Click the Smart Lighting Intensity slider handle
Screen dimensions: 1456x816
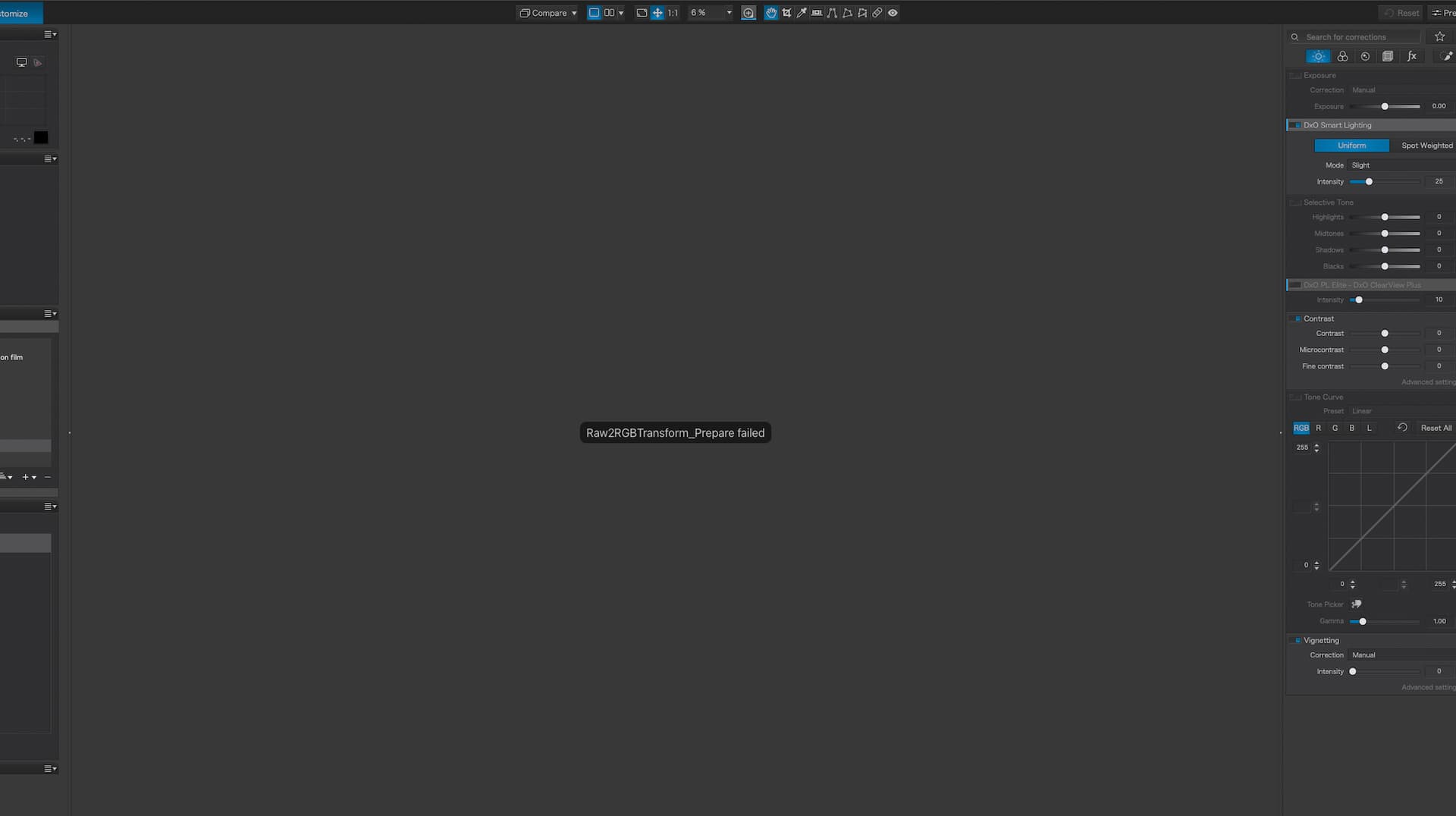1369,182
